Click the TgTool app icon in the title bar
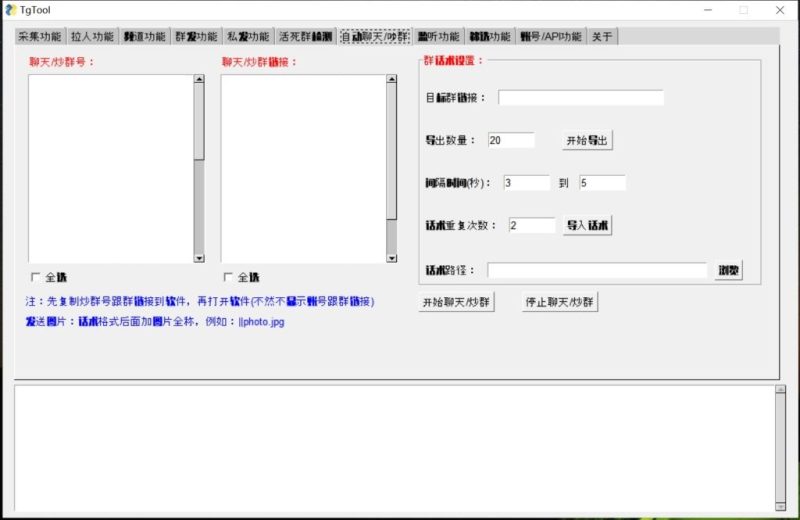800x520 pixels. [11, 10]
